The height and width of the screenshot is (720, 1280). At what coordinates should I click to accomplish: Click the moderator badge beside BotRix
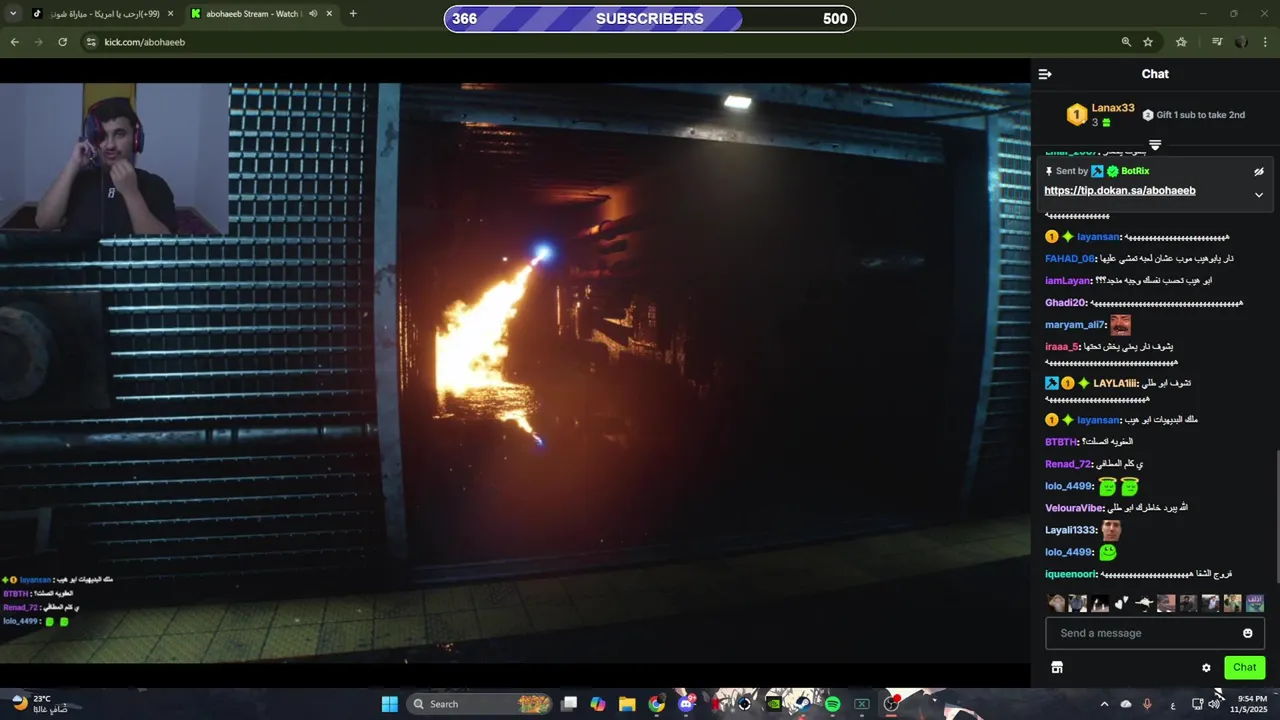point(1097,171)
